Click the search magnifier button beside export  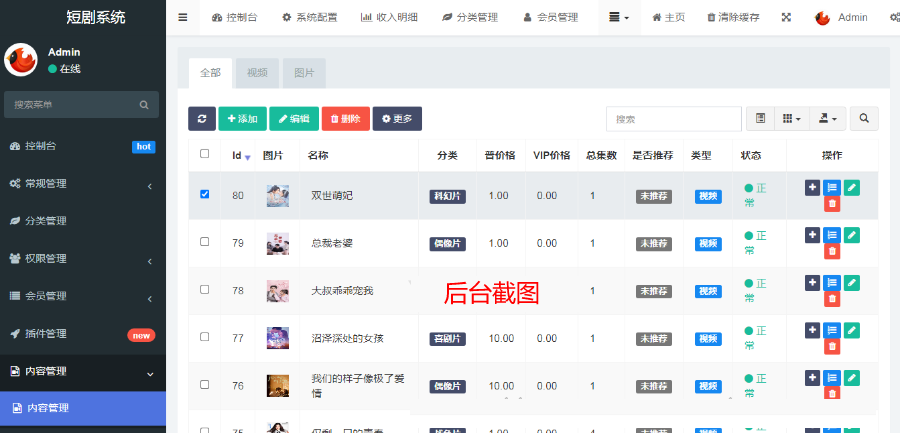point(864,119)
